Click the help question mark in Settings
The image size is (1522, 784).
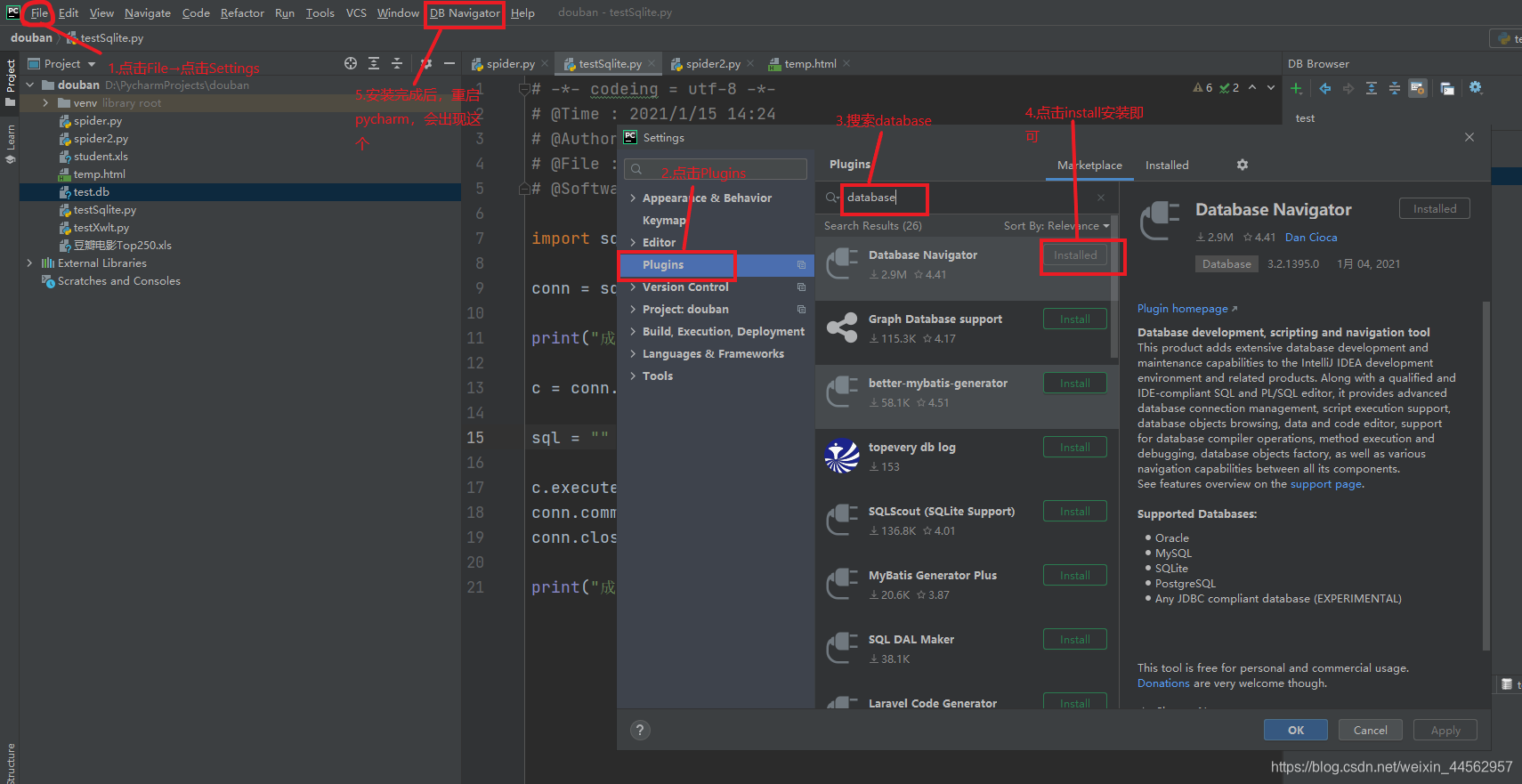(x=640, y=731)
